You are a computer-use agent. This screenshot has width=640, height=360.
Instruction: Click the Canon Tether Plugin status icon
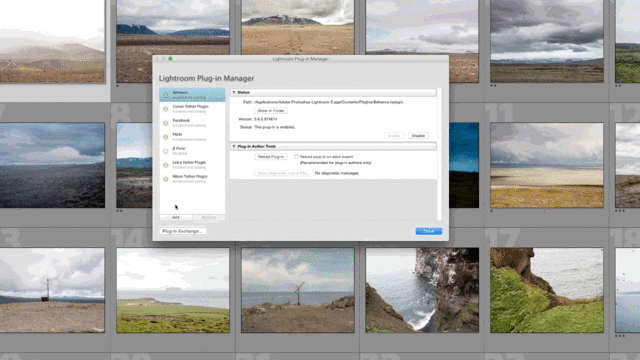tap(166, 109)
